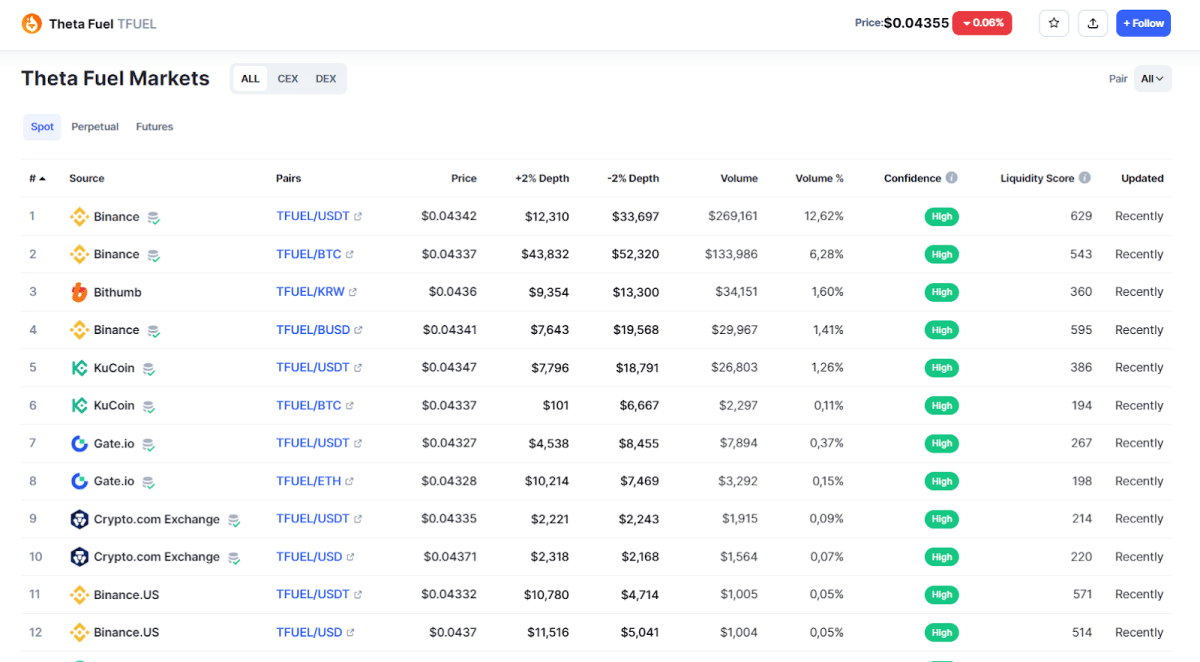
Task: Click the KuCoin exchange logo
Action: tap(79, 367)
